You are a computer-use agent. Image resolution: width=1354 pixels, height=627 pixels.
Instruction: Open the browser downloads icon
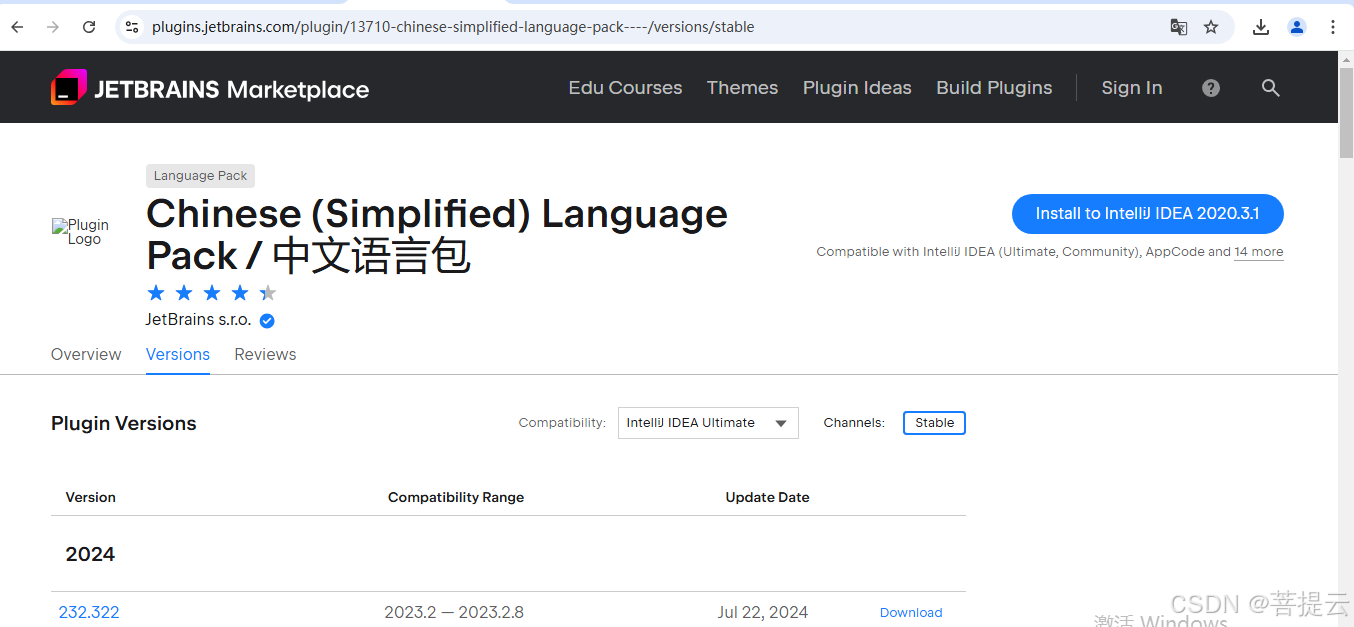coord(1261,27)
